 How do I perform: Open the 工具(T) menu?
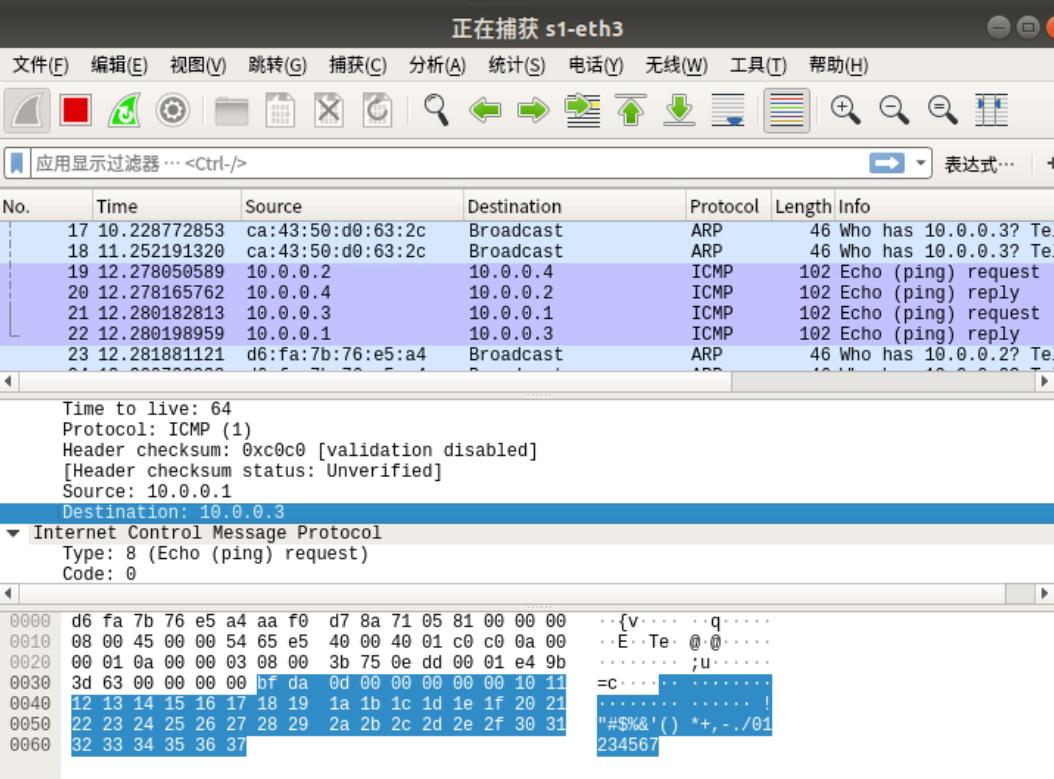tap(758, 65)
